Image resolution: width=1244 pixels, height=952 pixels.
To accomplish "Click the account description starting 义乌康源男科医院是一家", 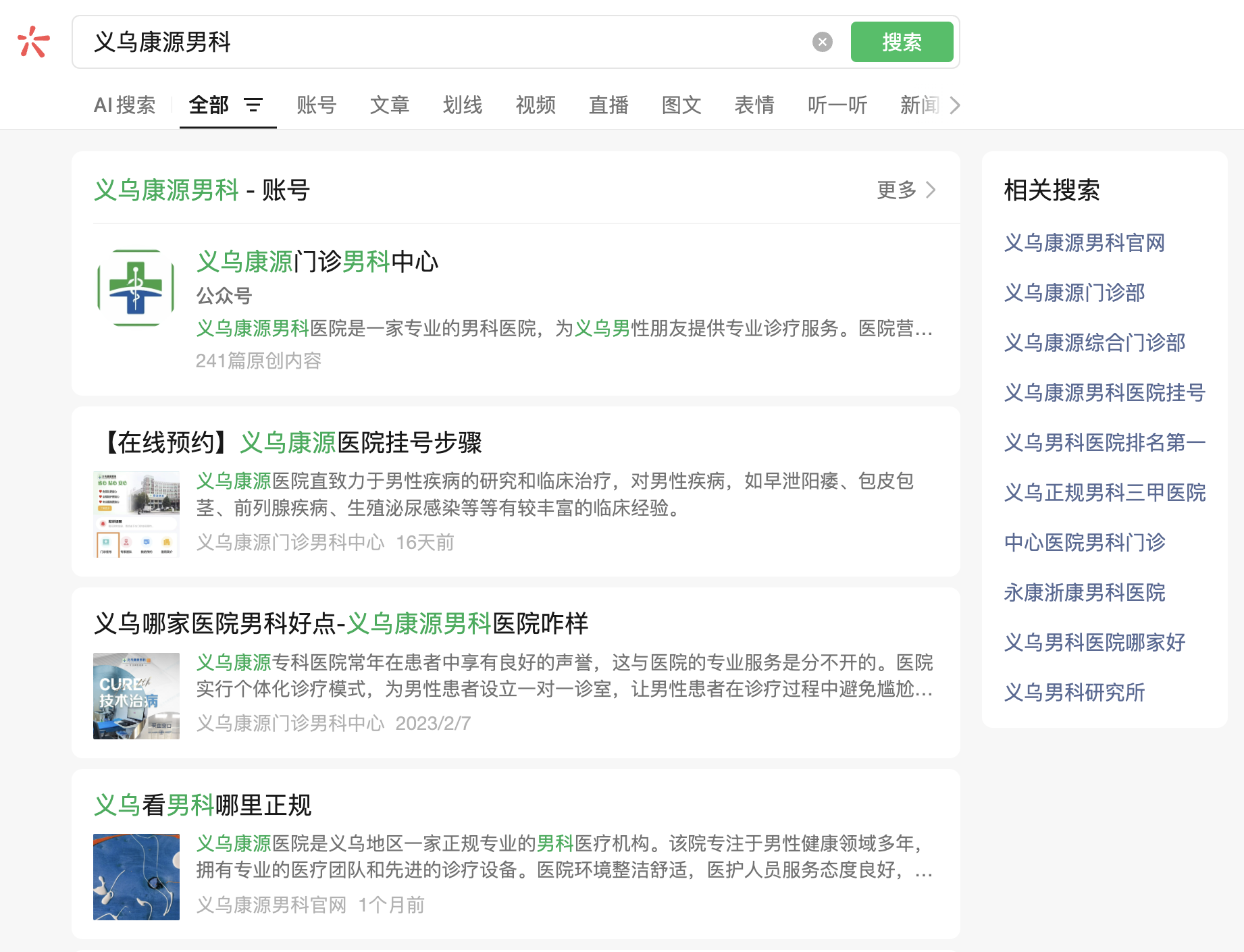I will [x=565, y=328].
